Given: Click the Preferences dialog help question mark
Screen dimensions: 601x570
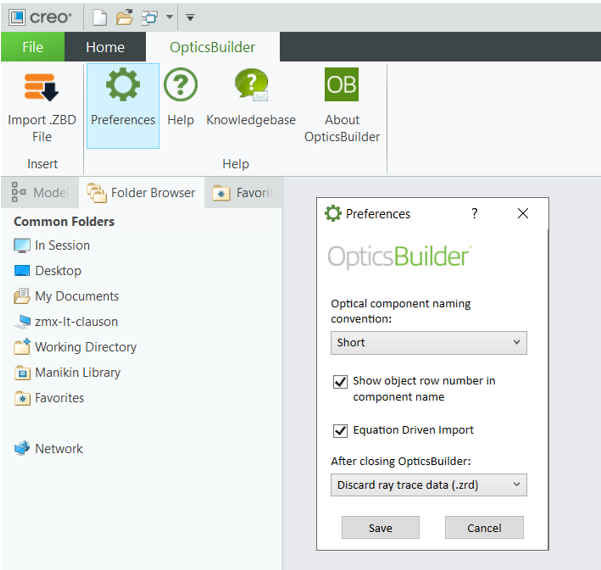Looking at the screenshot, I should pyautogui.click(x=475, y=213).
